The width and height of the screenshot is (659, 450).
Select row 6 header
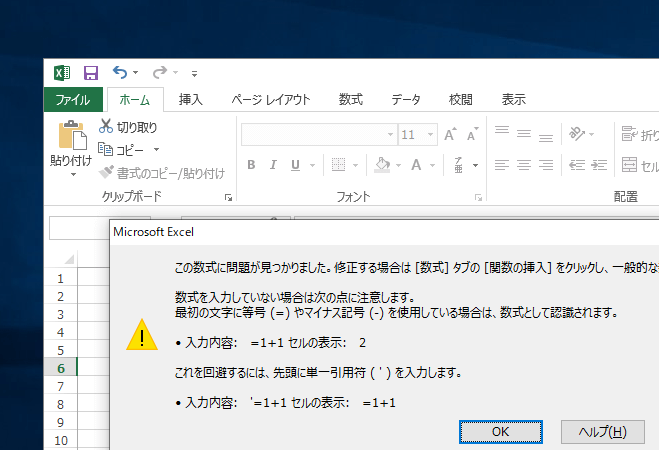61,368
